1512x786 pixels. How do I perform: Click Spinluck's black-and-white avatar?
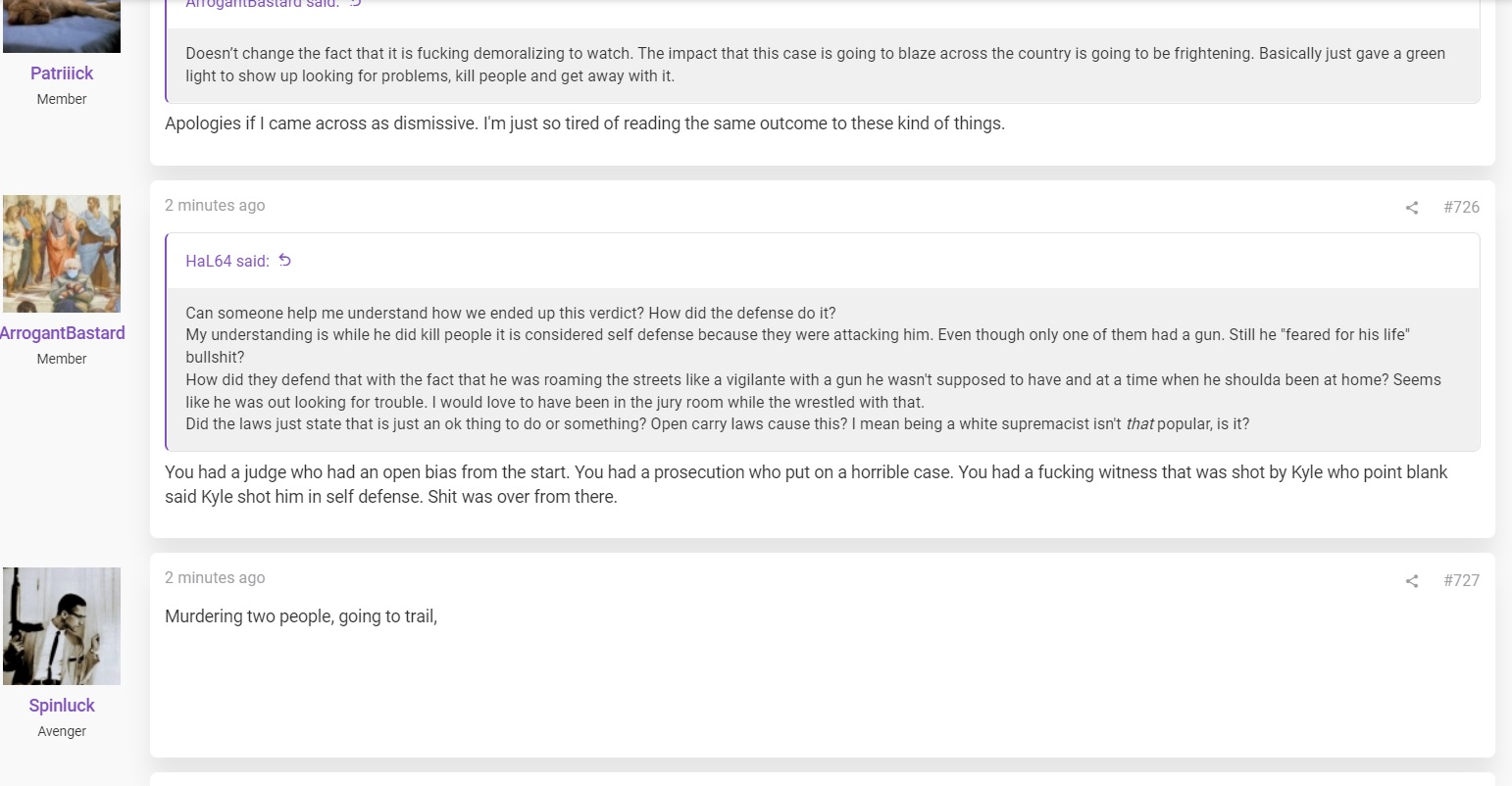click(62, 626)
